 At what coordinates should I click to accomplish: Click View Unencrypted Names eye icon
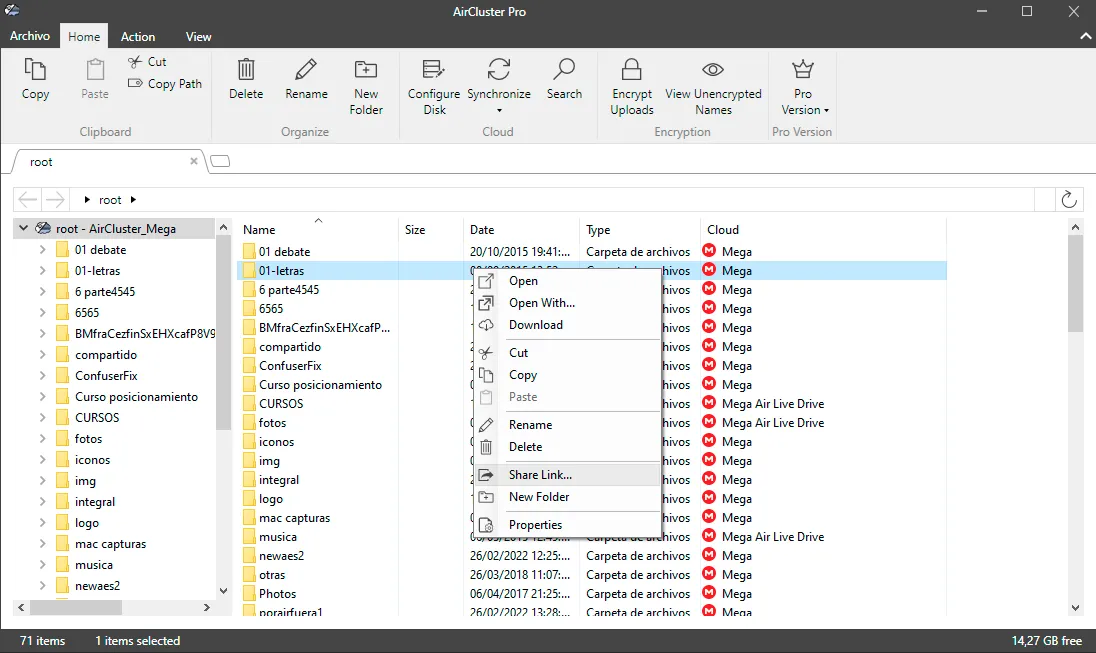[x=713, y=69]
